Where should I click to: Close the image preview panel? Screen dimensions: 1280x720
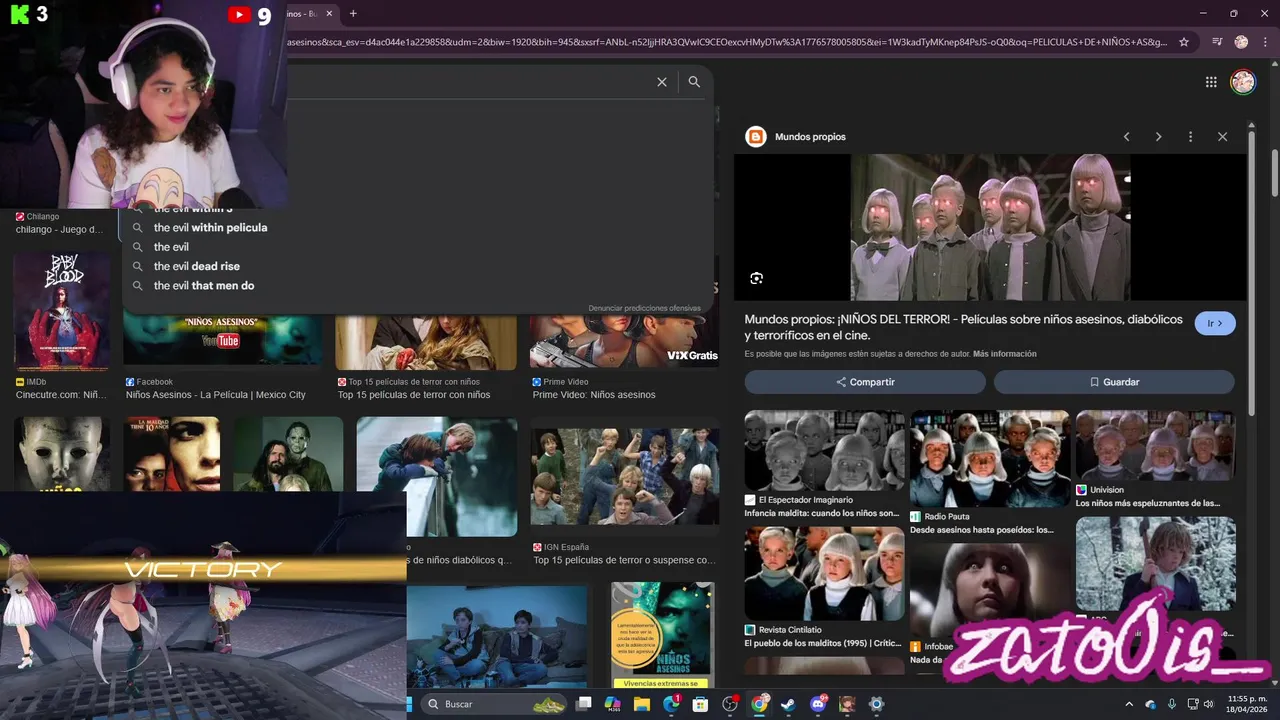click(1222, 137)
